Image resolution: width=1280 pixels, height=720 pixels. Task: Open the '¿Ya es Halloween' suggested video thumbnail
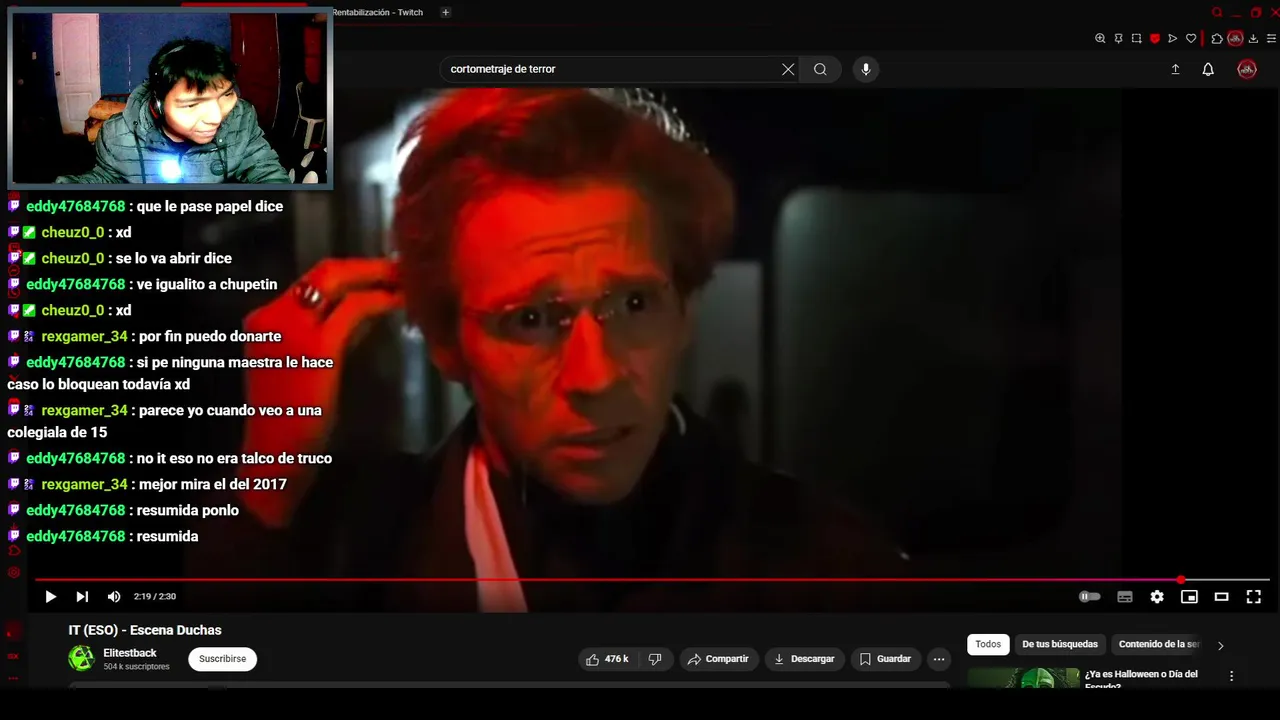(1023, 679)
